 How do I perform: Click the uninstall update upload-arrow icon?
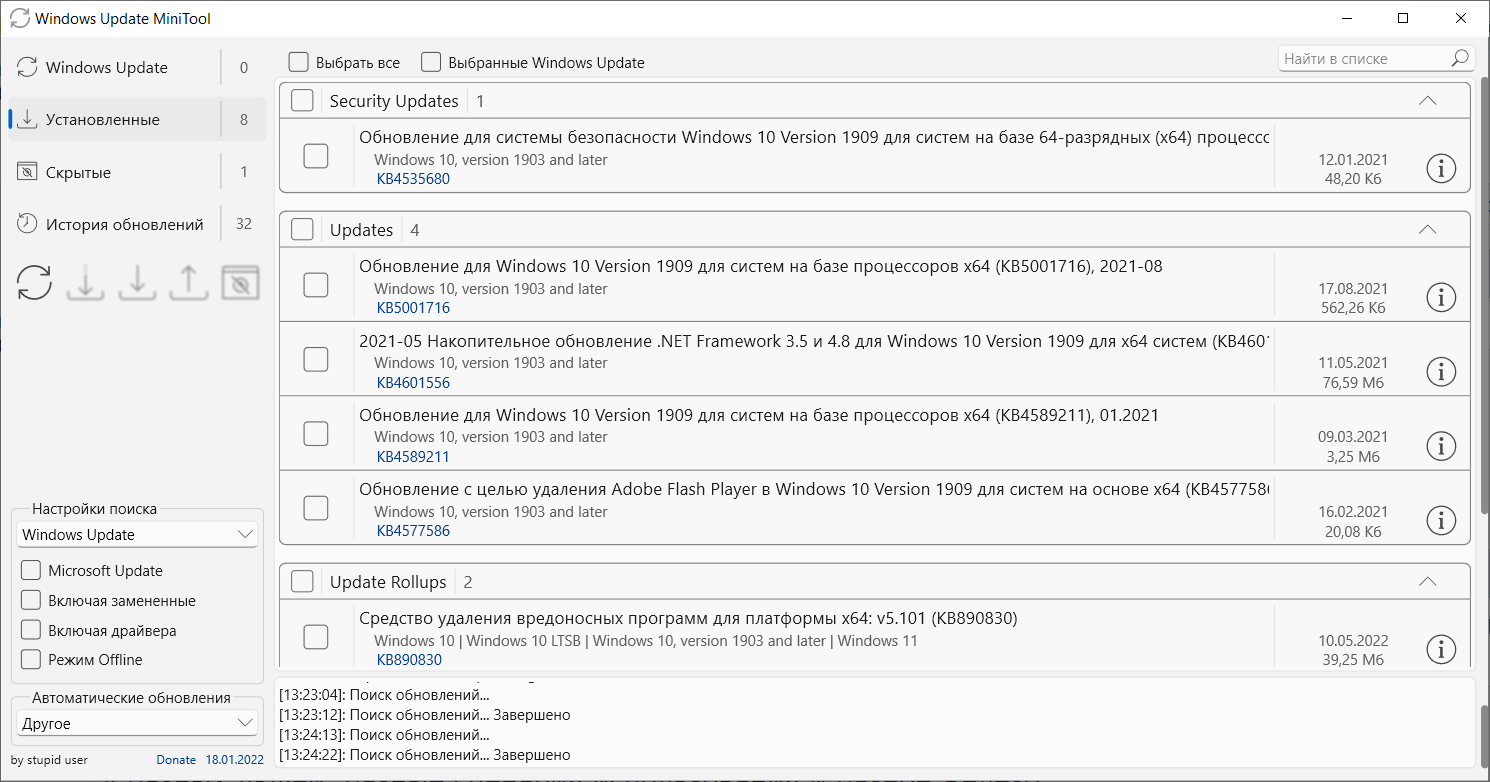(189, 283)
